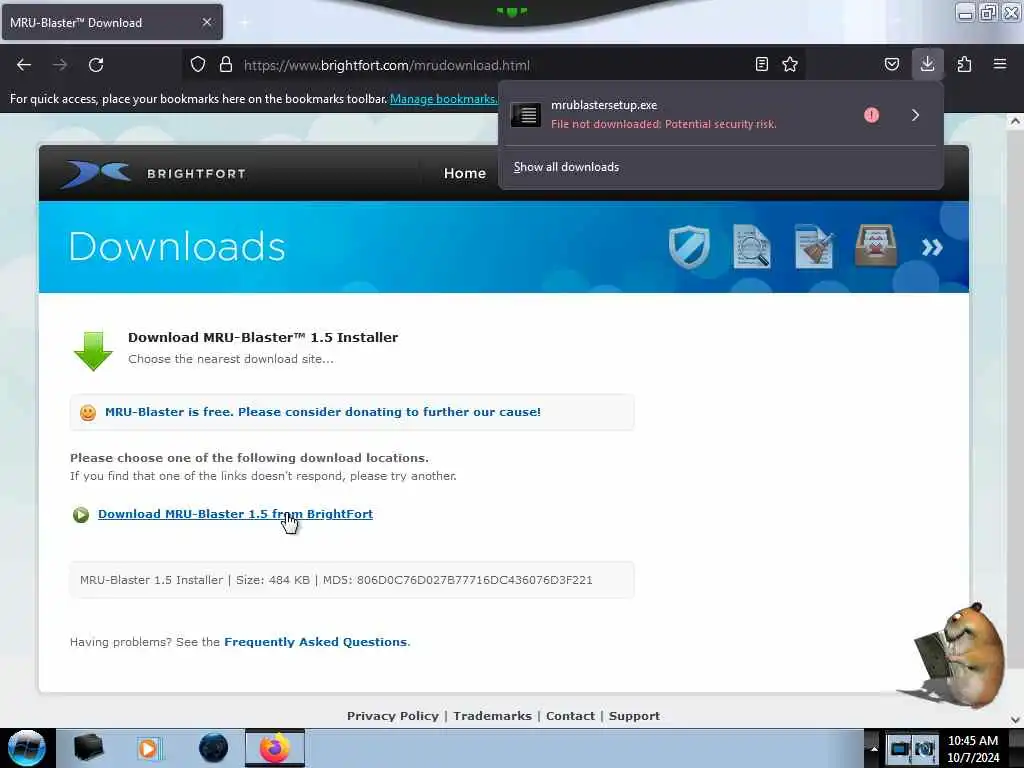Click the large Downloads banner heading
This screenshot has width=1024, height=768.
pos(177,247)
